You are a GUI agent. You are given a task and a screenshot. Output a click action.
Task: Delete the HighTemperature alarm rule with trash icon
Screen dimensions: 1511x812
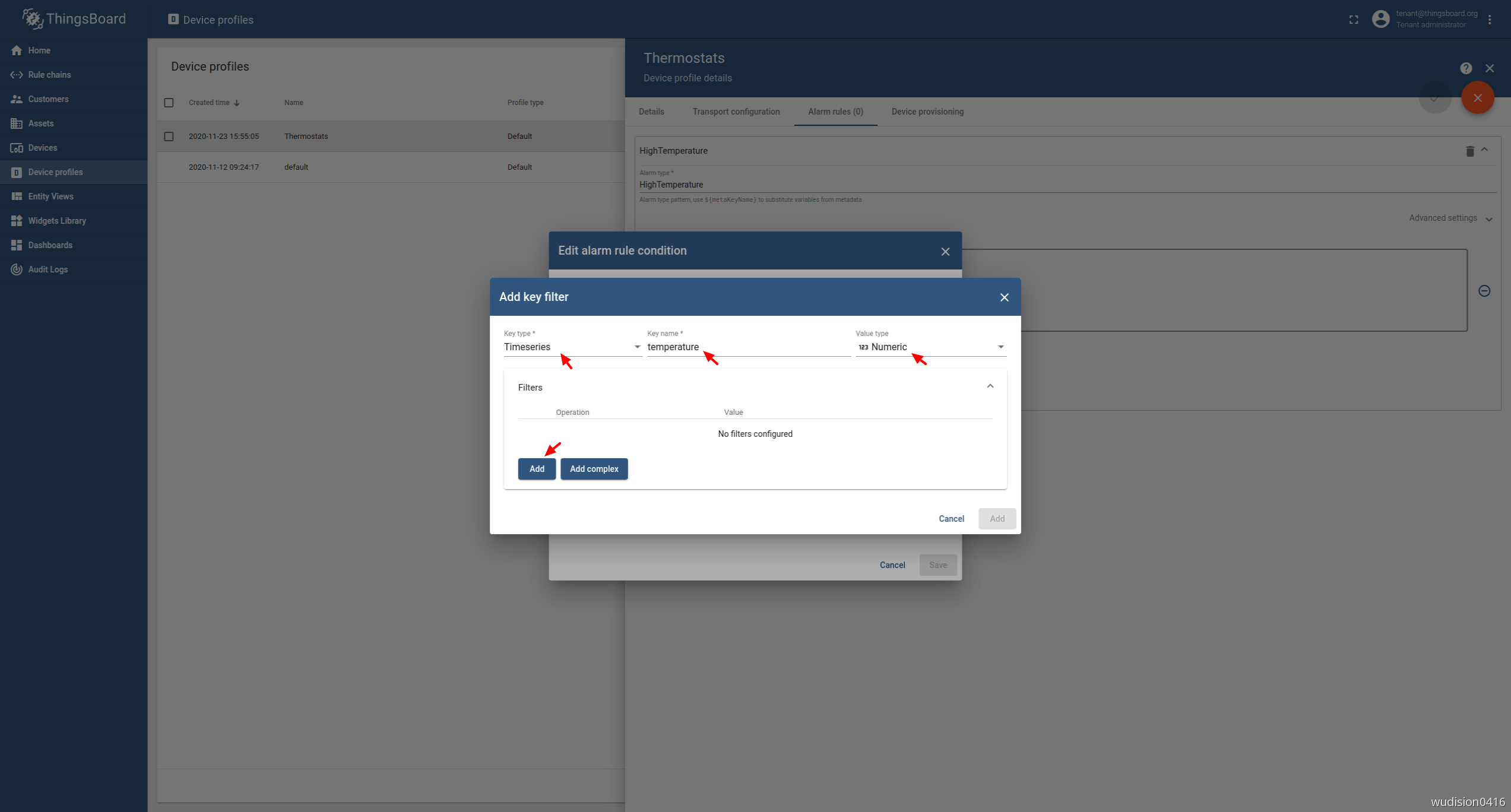1469,151
